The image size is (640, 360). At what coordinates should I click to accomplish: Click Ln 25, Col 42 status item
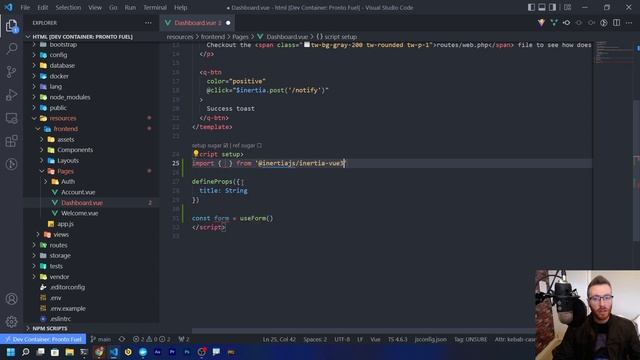[x=279, y=339]
